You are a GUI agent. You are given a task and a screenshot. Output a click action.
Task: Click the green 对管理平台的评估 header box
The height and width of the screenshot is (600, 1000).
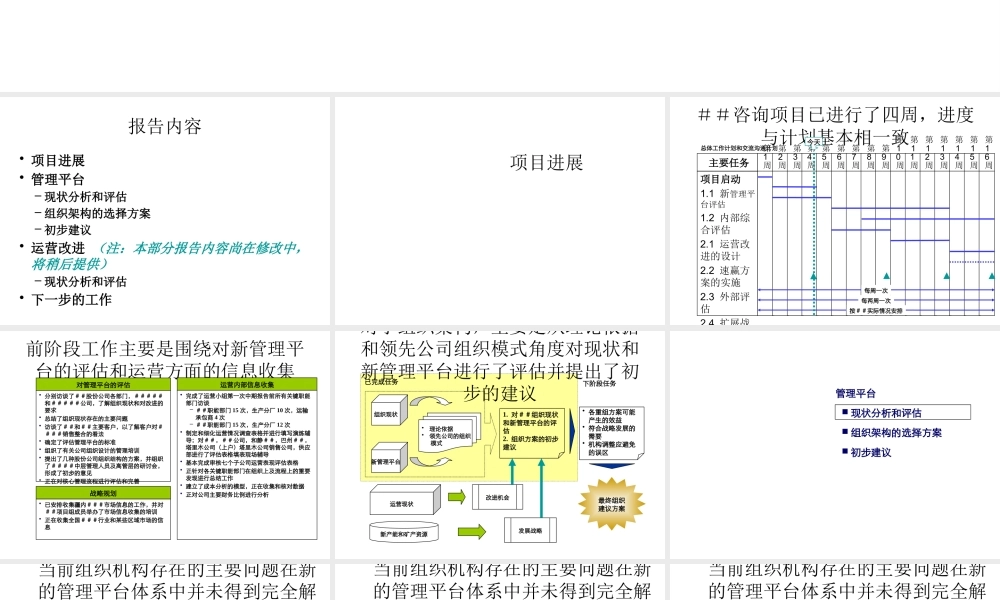point(103,384)
